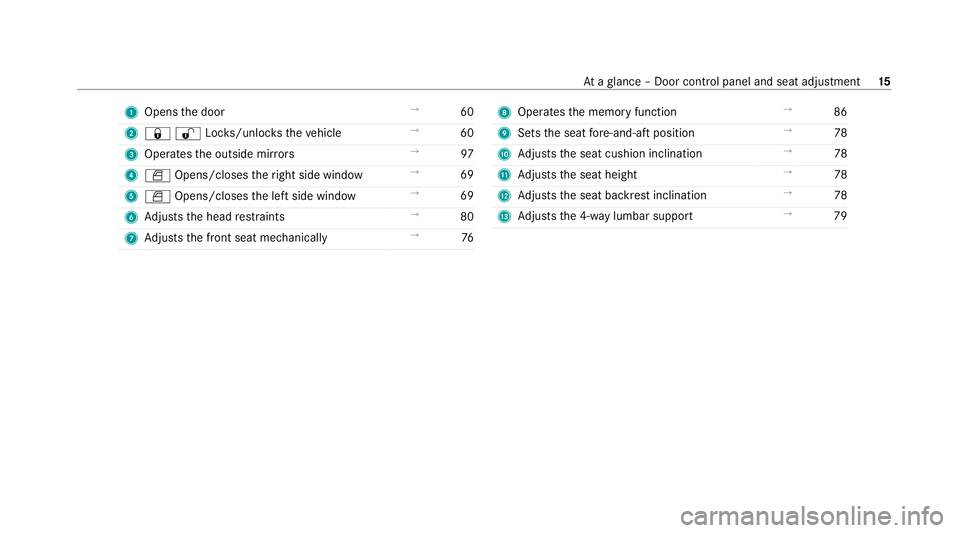Click the arrow next to Opens the door
The image size is (960, 533).
(x=414, y=110)
